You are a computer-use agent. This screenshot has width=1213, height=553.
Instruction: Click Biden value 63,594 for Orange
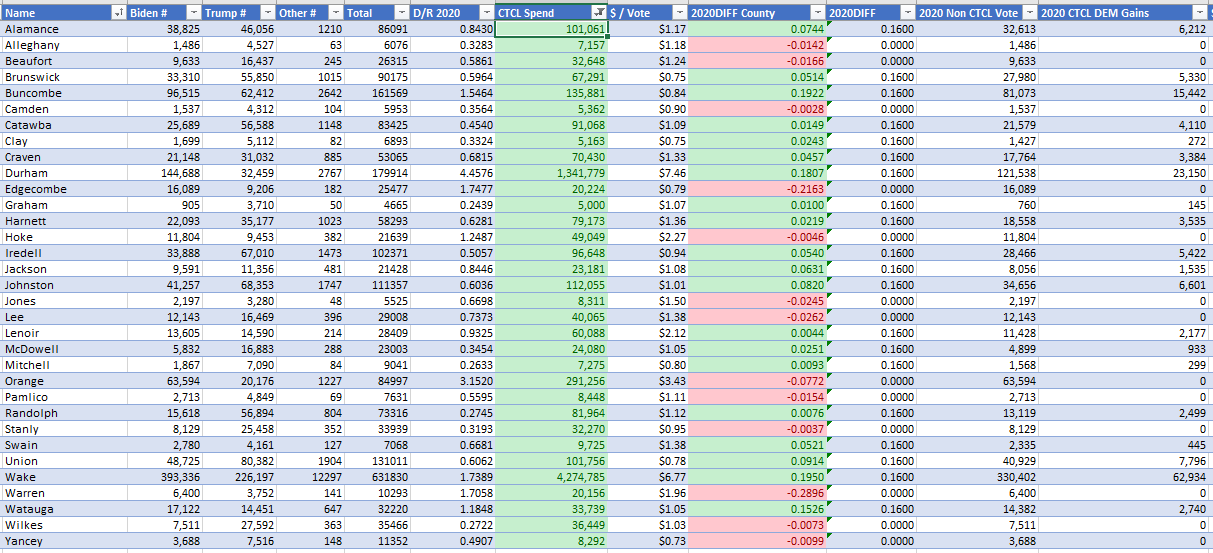point(182,381)
